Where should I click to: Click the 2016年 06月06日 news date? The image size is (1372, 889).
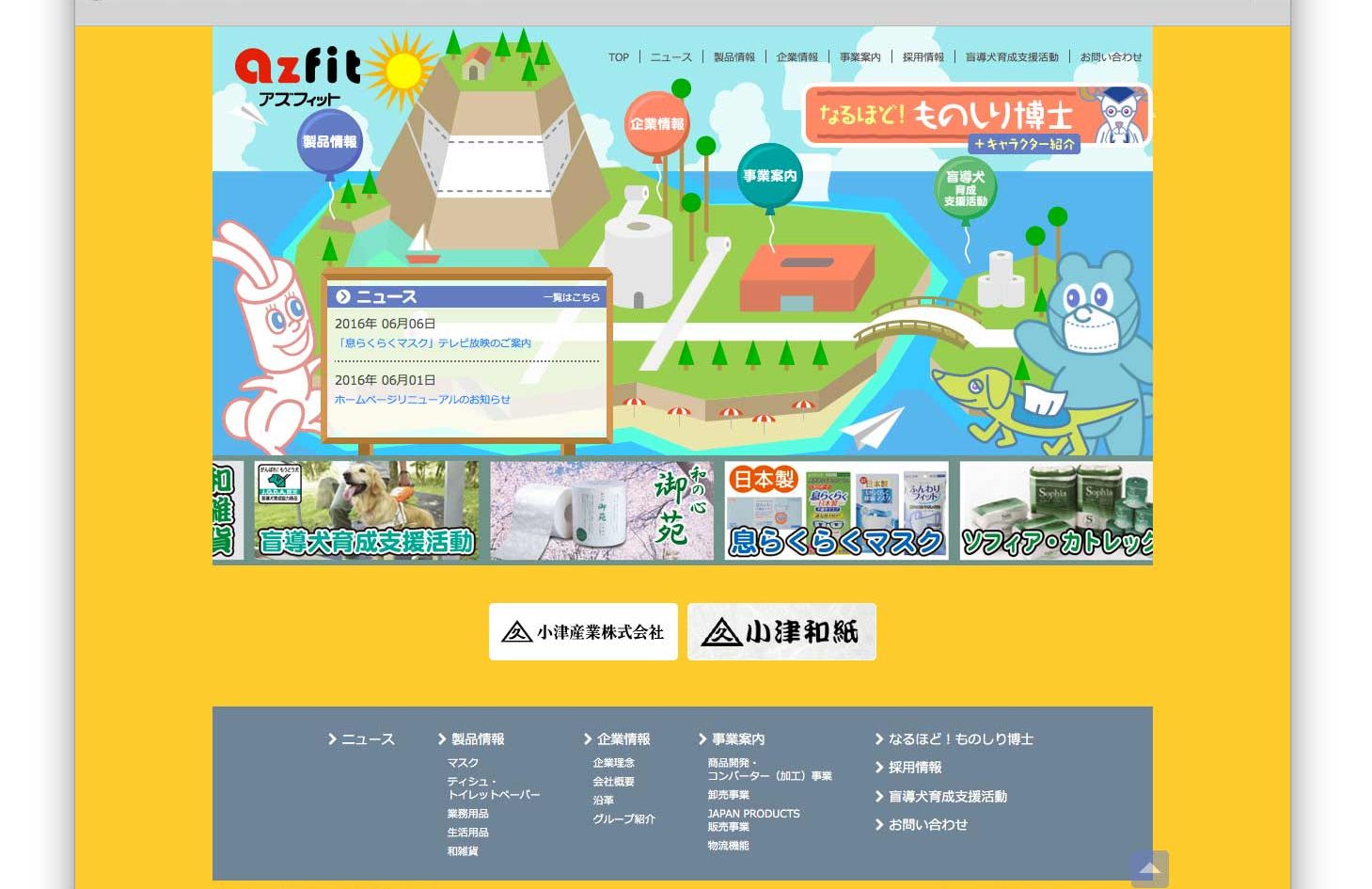tap(386, 324)
